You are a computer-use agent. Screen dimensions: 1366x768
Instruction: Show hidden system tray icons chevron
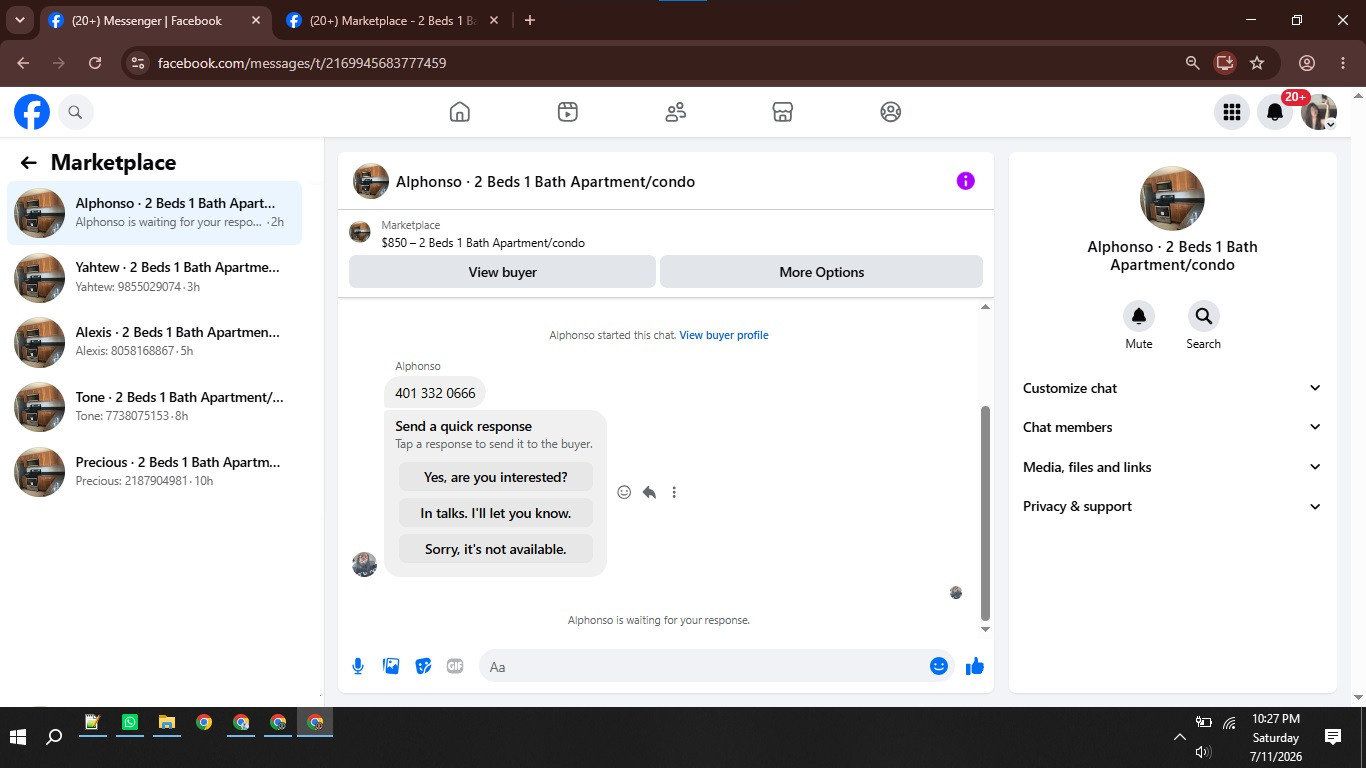click(x=1180, y=737)
